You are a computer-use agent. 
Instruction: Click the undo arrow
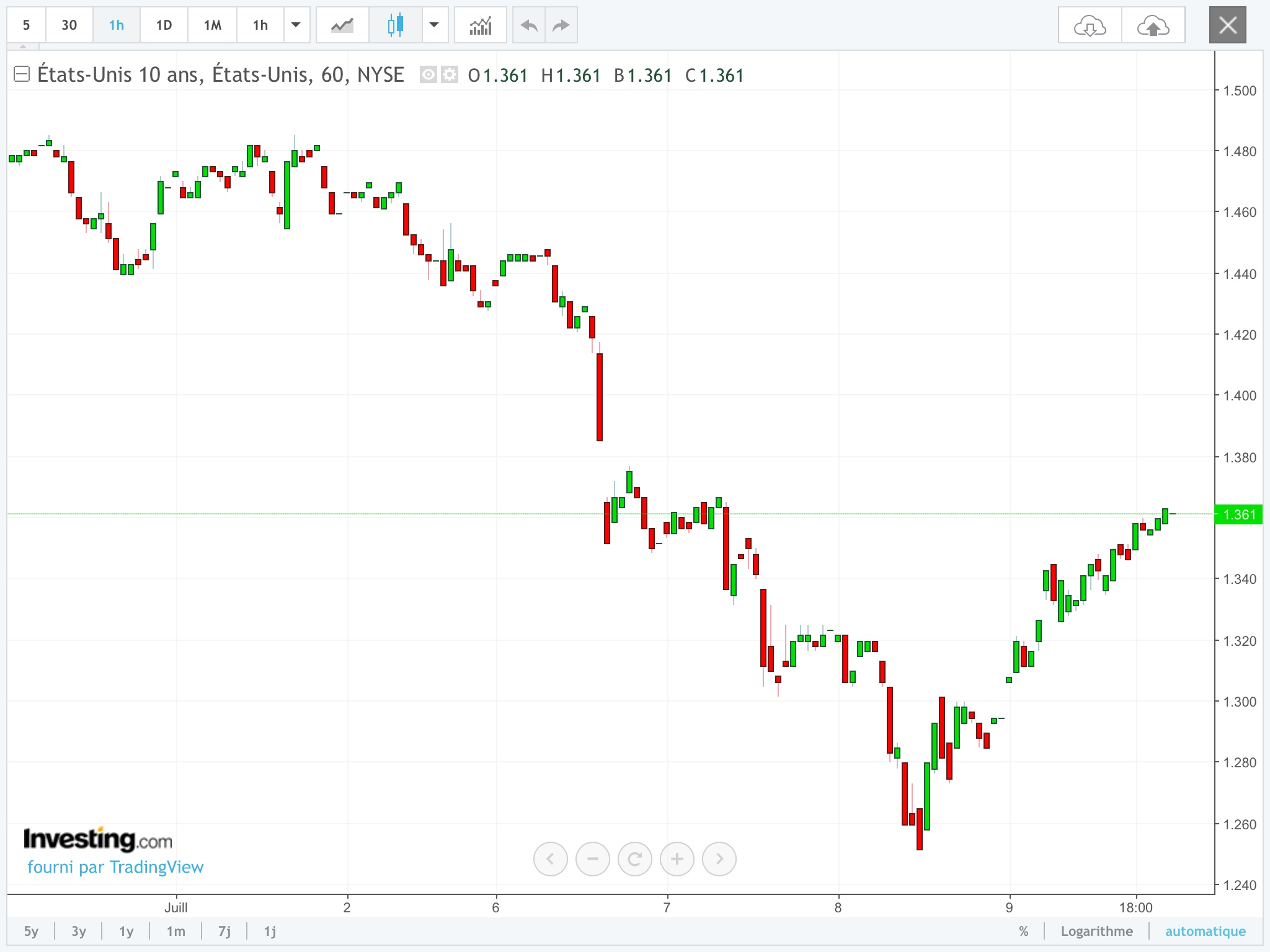[x=529, y=25]
